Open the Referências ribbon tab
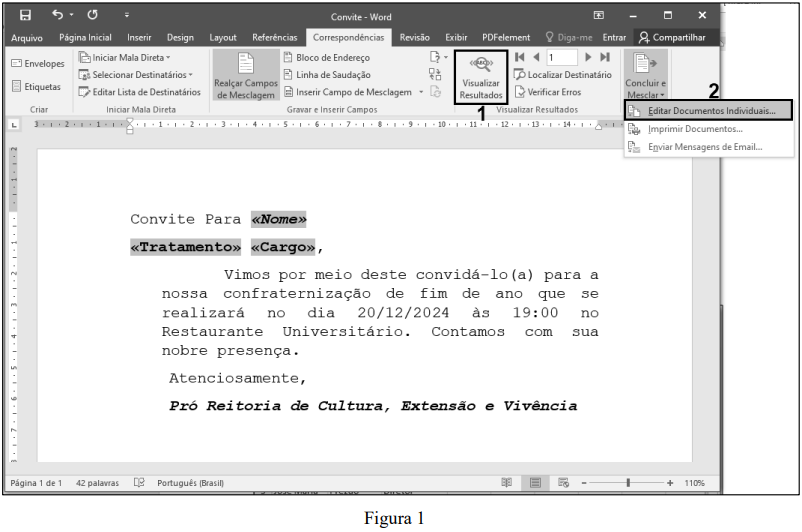Screen dimensions: 802x532 tap(274, 38)
